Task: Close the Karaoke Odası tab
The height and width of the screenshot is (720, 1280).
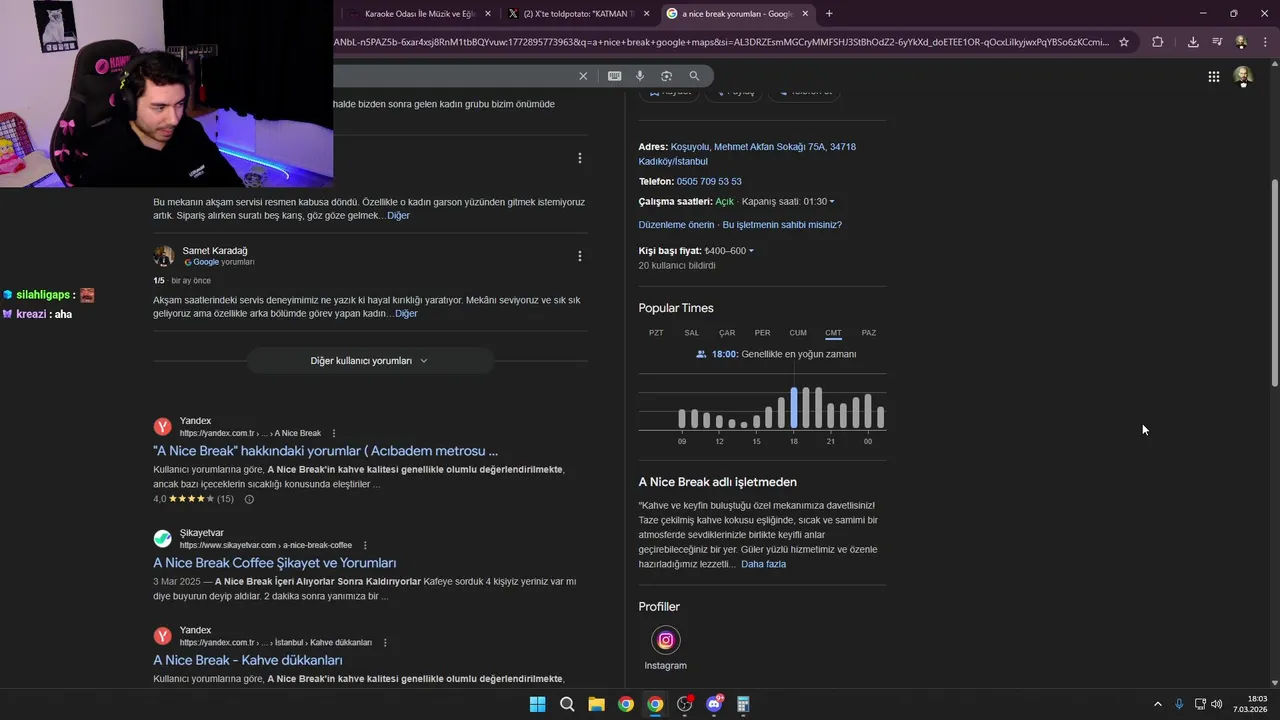Action: 488,14
